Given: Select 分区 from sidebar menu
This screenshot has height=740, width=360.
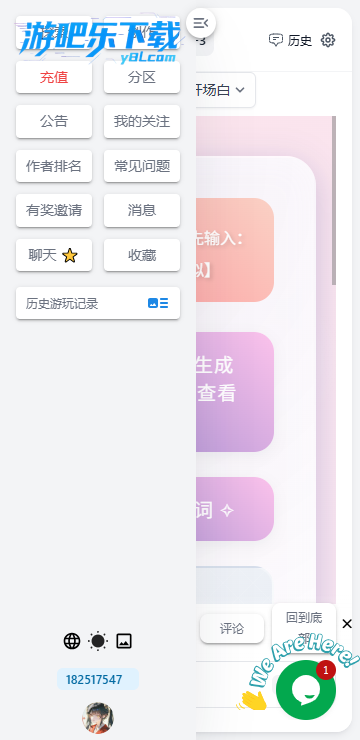Looking at the screenshot, I should point(142,78).
